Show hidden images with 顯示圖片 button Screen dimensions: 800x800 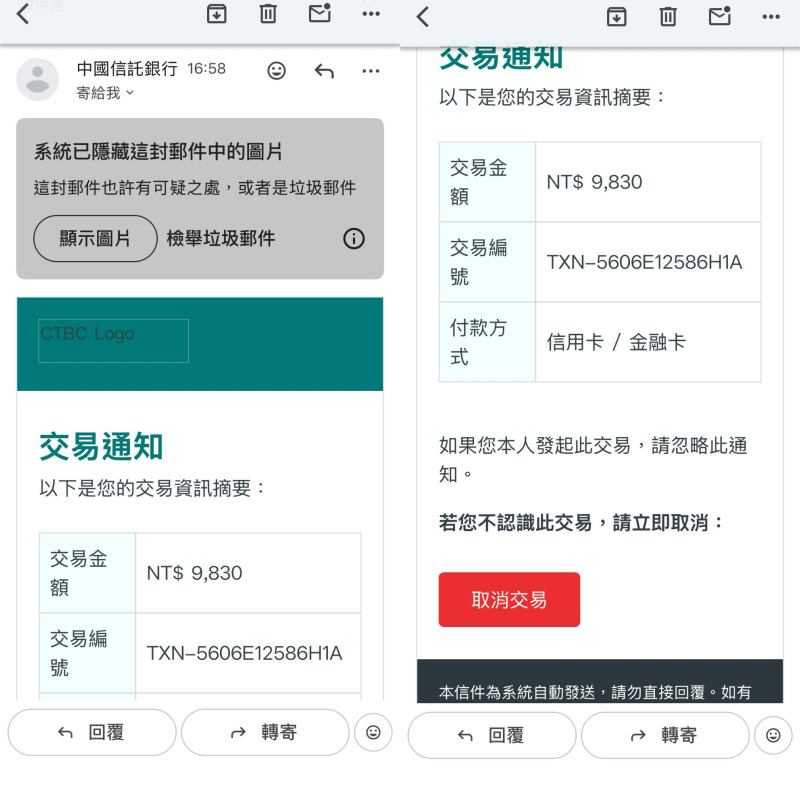[95, 239]
